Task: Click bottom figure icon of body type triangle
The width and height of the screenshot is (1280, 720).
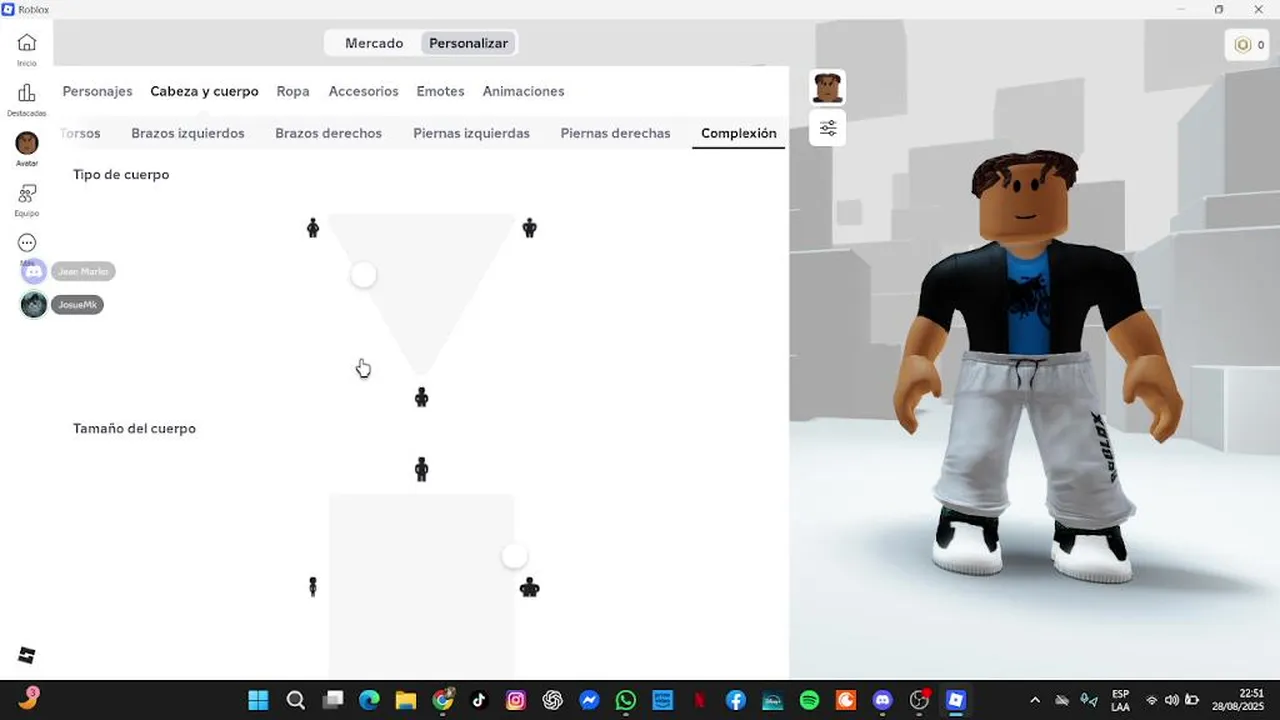Action: (x=422, y=398)
